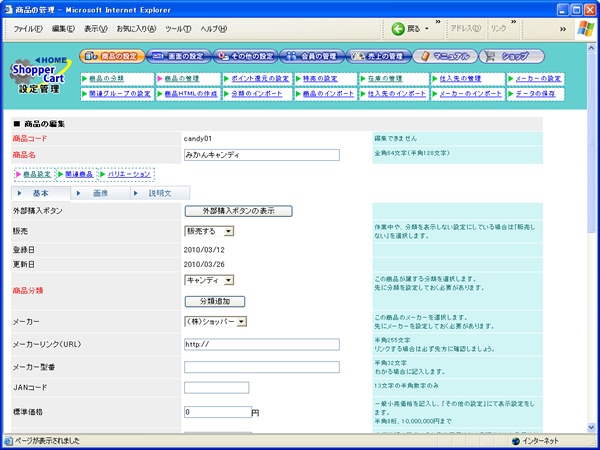Open the メーカーのインポート link

tap(471, 94)
